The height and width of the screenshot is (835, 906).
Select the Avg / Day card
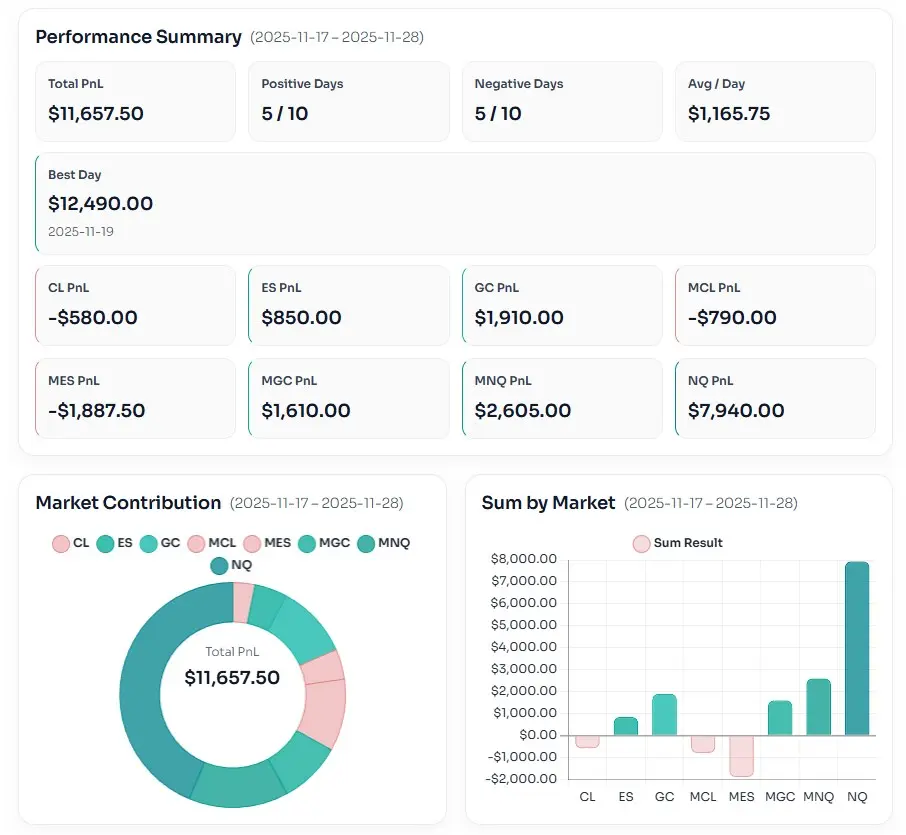[x=775, y=101]
